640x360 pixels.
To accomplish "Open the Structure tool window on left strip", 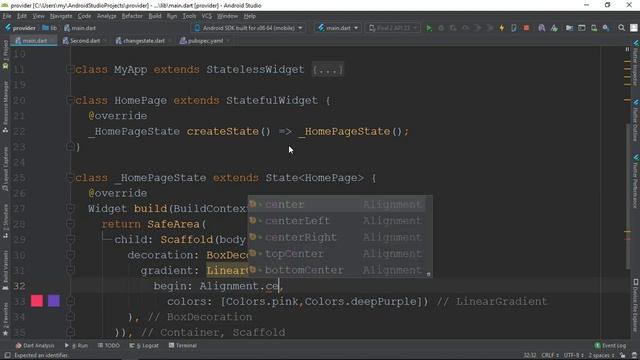I will click(x=5, y=221).
